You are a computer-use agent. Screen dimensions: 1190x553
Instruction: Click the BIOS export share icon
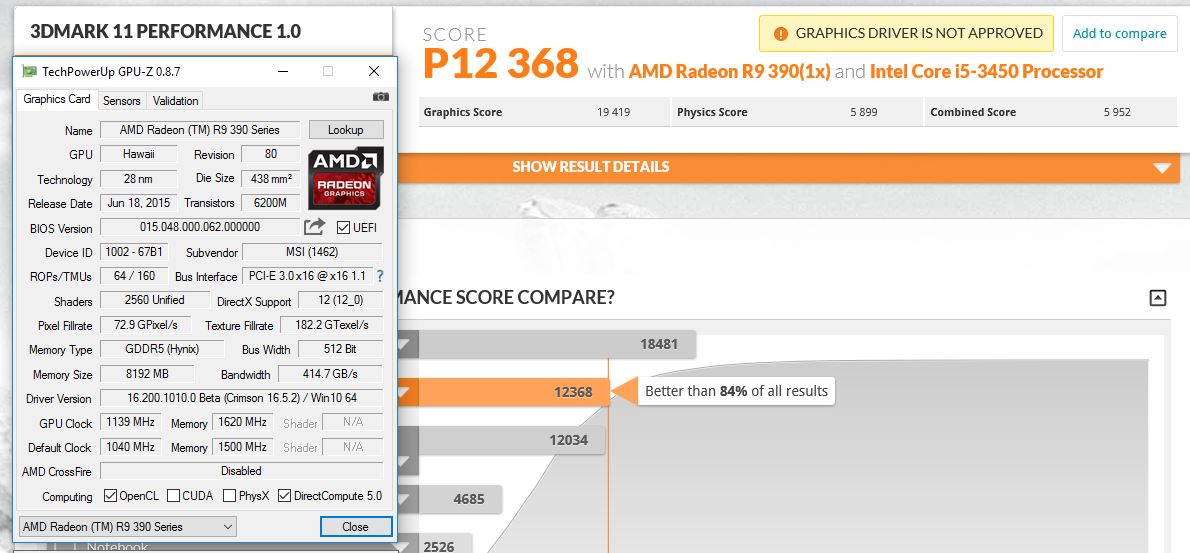[314, 226]
